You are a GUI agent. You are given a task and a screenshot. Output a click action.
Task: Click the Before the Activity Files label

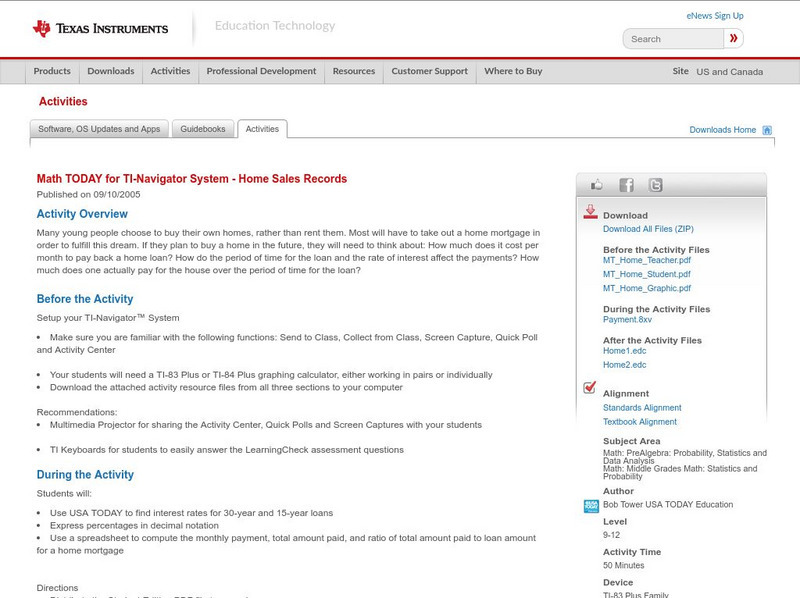(656, 250)
